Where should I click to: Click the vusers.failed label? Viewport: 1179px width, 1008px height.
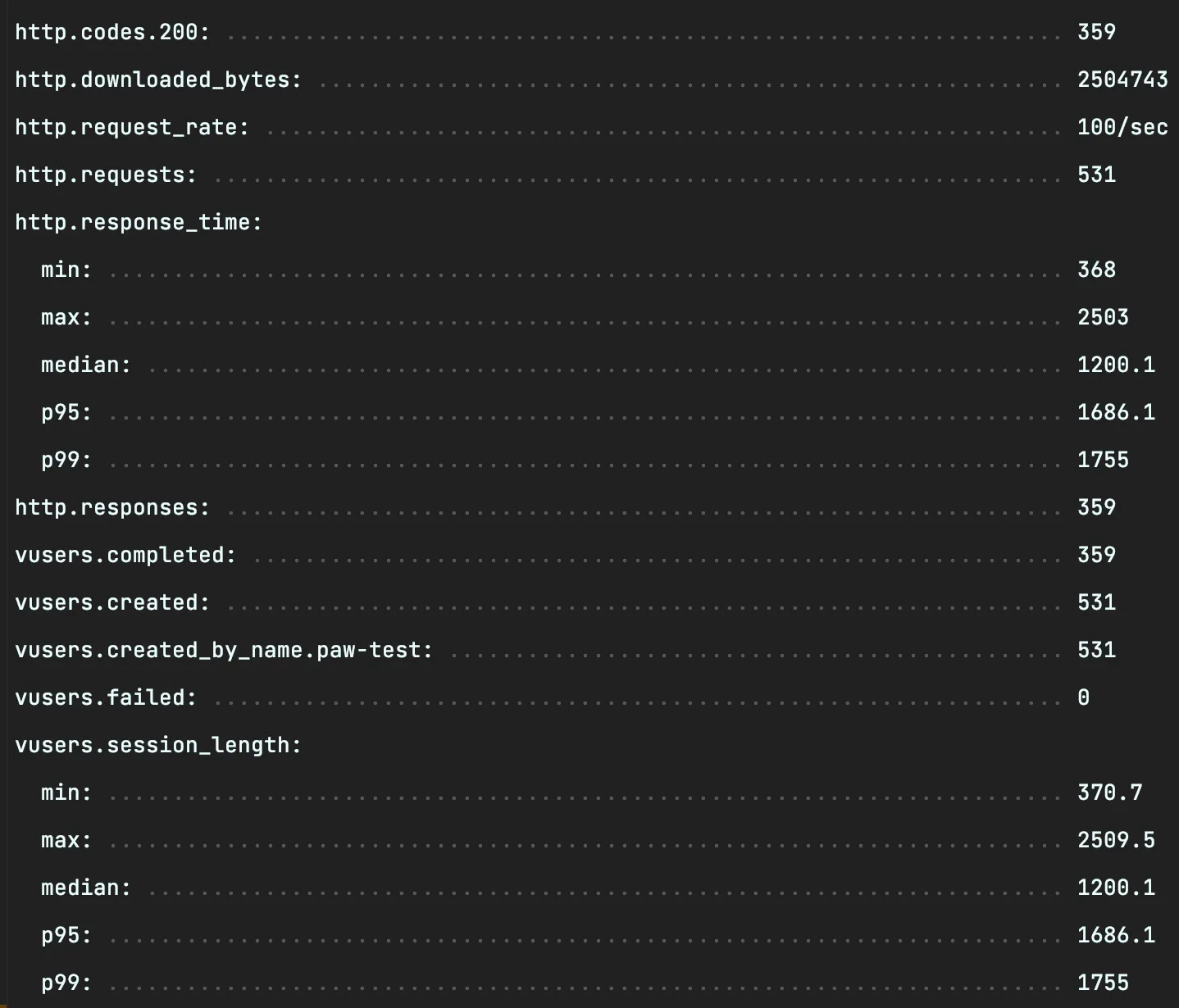(x=106, y=697)
